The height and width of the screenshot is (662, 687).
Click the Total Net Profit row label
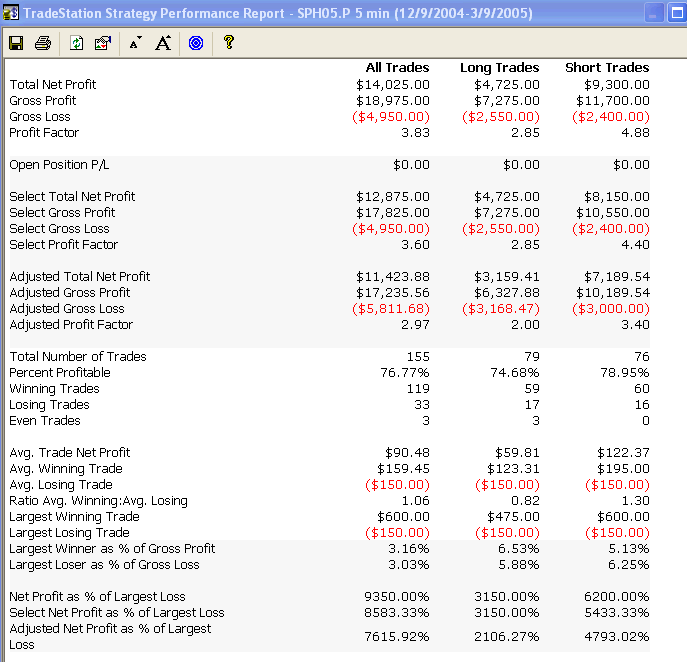point(53,84)
